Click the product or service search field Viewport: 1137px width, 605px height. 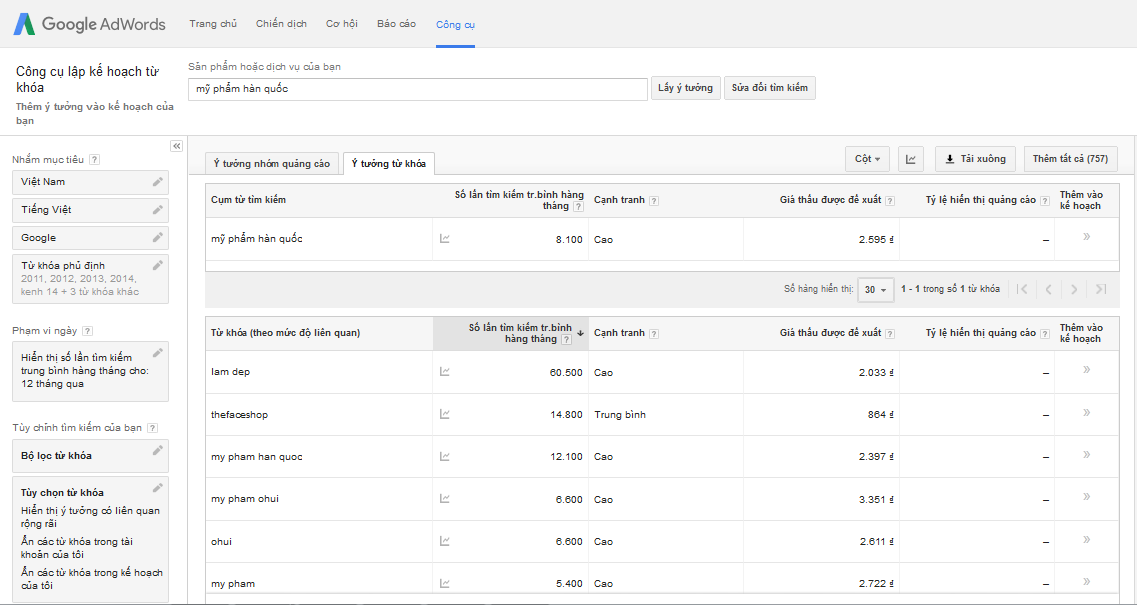pyautogui.click(x=418, y=89)
